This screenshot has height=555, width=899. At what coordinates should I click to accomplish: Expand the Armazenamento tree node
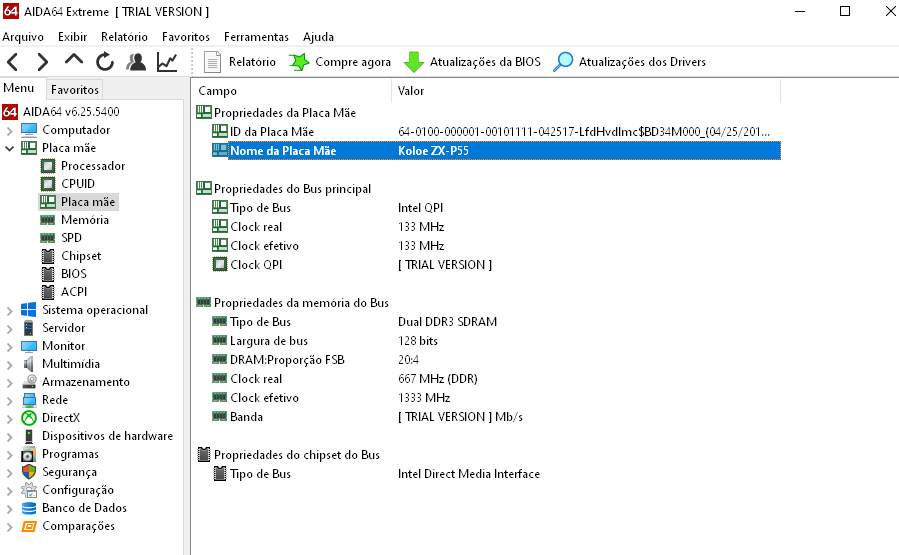click(x=9, y=382)
